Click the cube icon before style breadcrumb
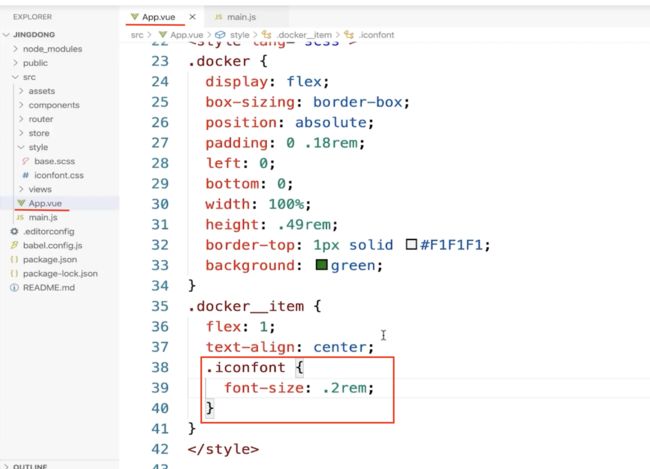The width and height of the screenshot is (650, 469). tap(220, 35)
